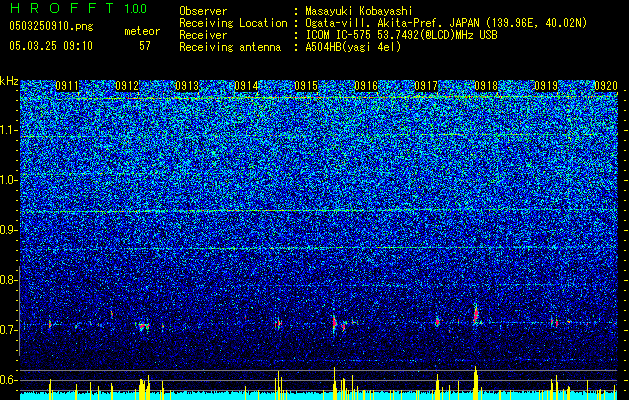629x400 pixels.
Task: Click the 0919 time marker
Action: coord(546,86)
